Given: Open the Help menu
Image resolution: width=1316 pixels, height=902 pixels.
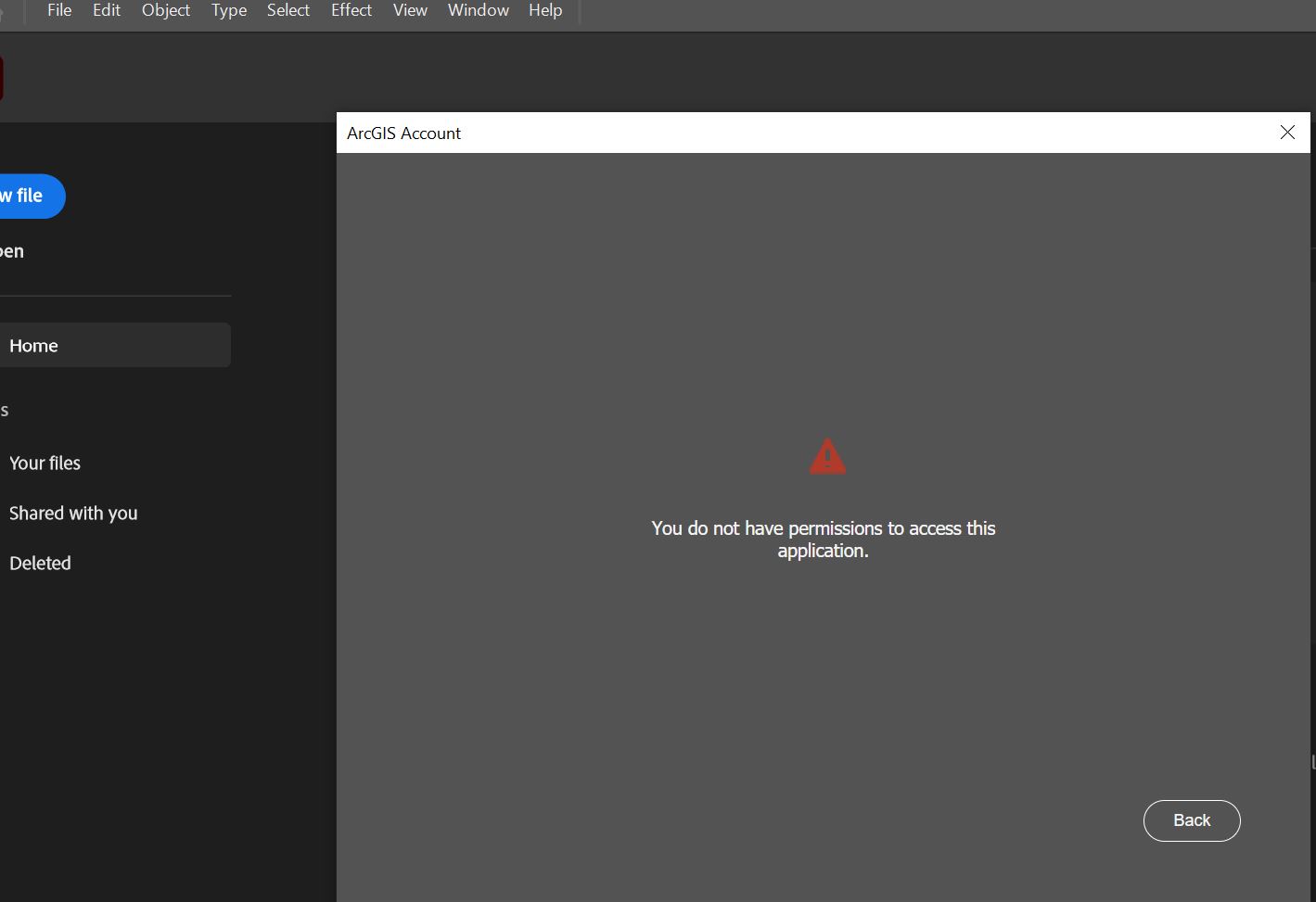Looking at the screenshot, I should pos(545,10).
